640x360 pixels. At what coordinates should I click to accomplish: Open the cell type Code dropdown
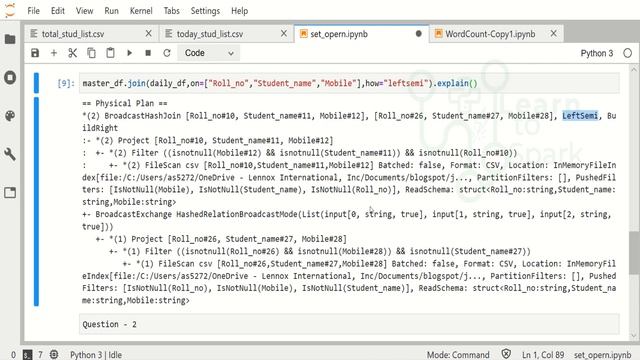pyautogui.click(x=209, y=53)
